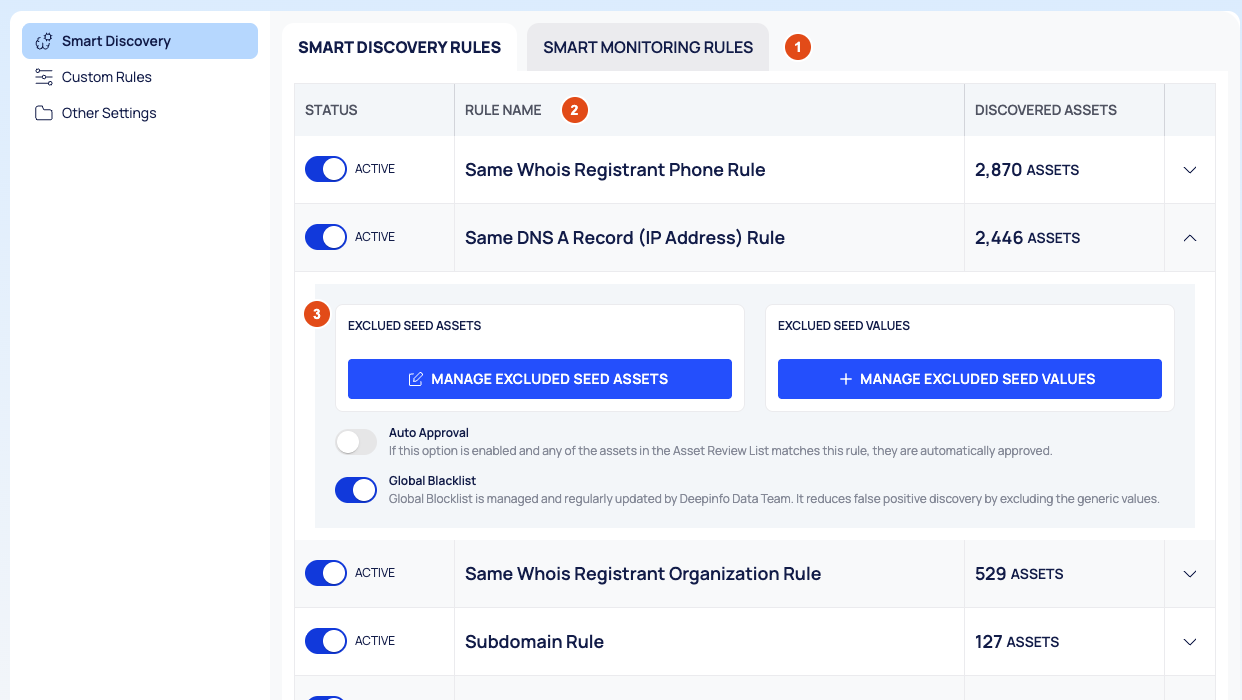Click the '2,446 ASSETS' count

click(x=1028, y=238)
